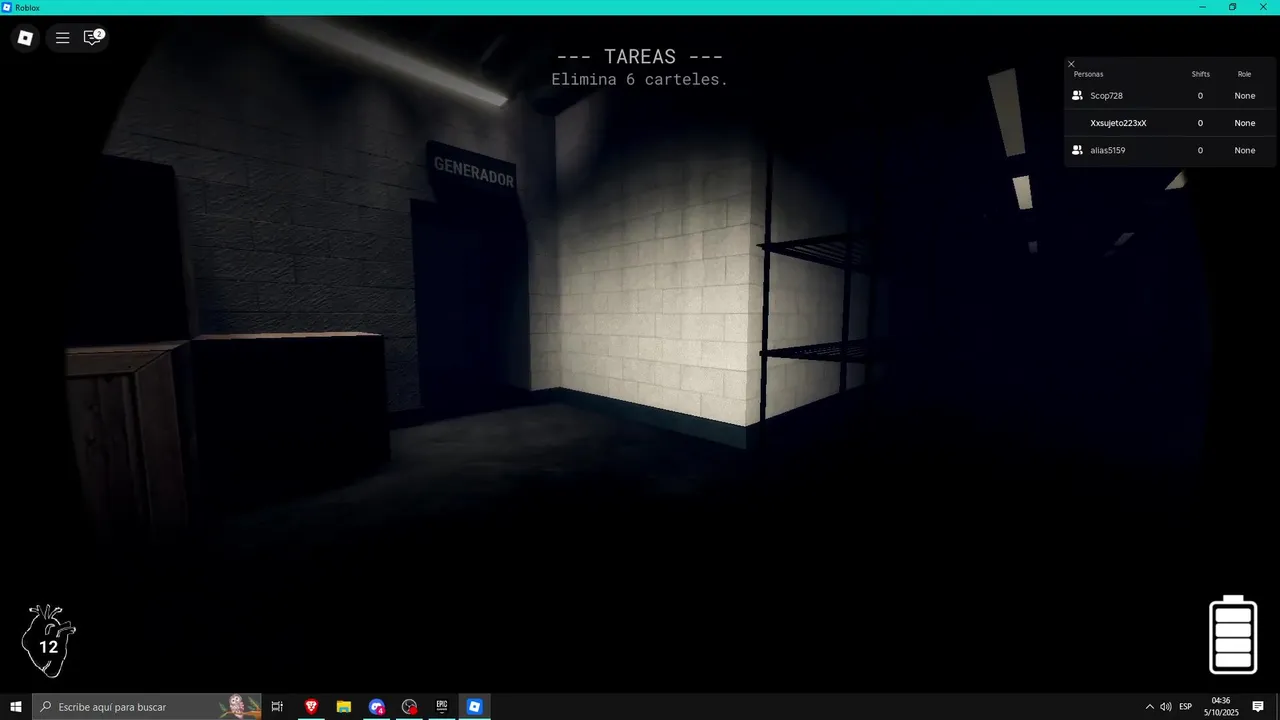The width and height of the screenshot is (1280, 720).
Task: Open the volume control in the tray
Action: point(1166,707)
